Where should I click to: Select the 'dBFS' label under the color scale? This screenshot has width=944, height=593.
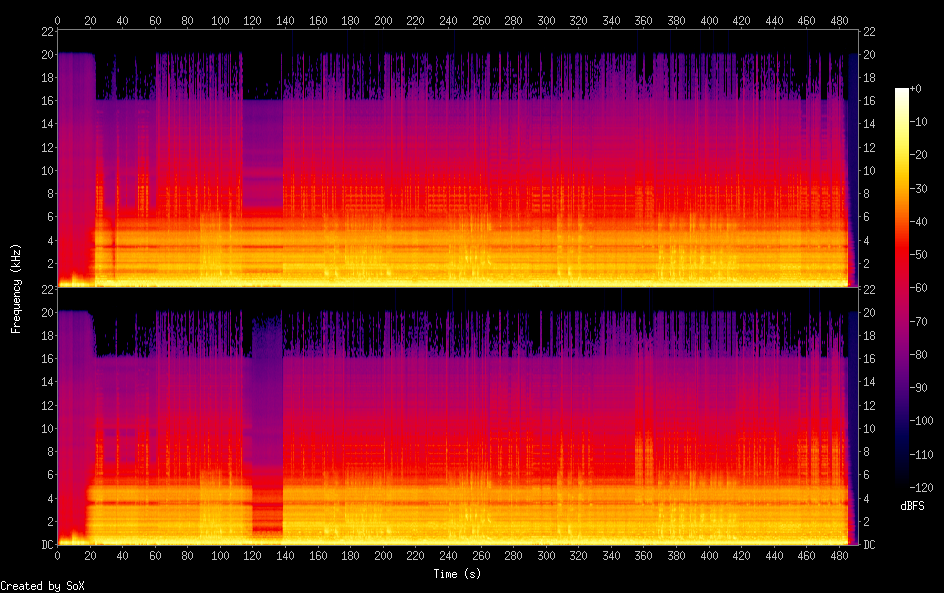912,506
